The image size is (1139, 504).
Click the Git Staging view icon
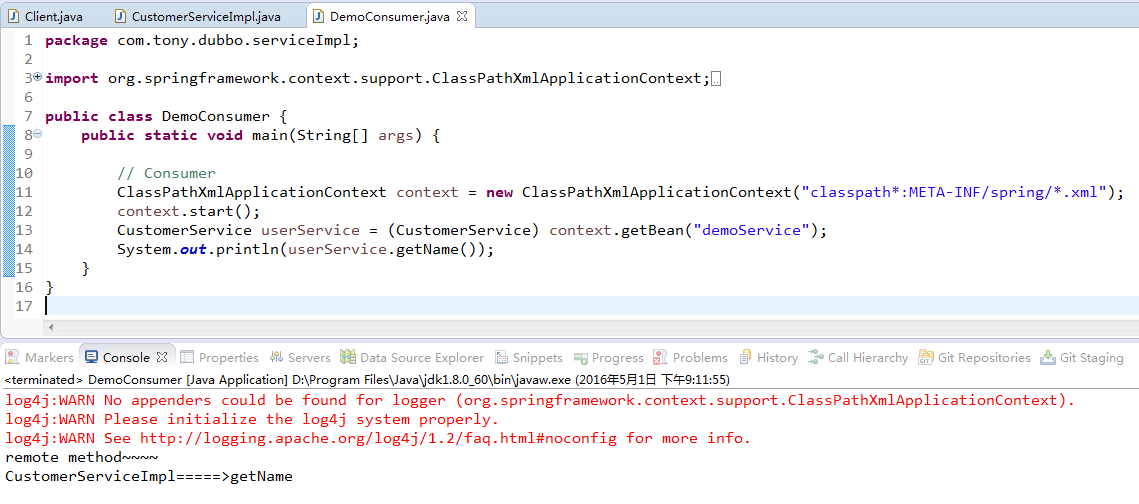click(x=1047, y=357)
